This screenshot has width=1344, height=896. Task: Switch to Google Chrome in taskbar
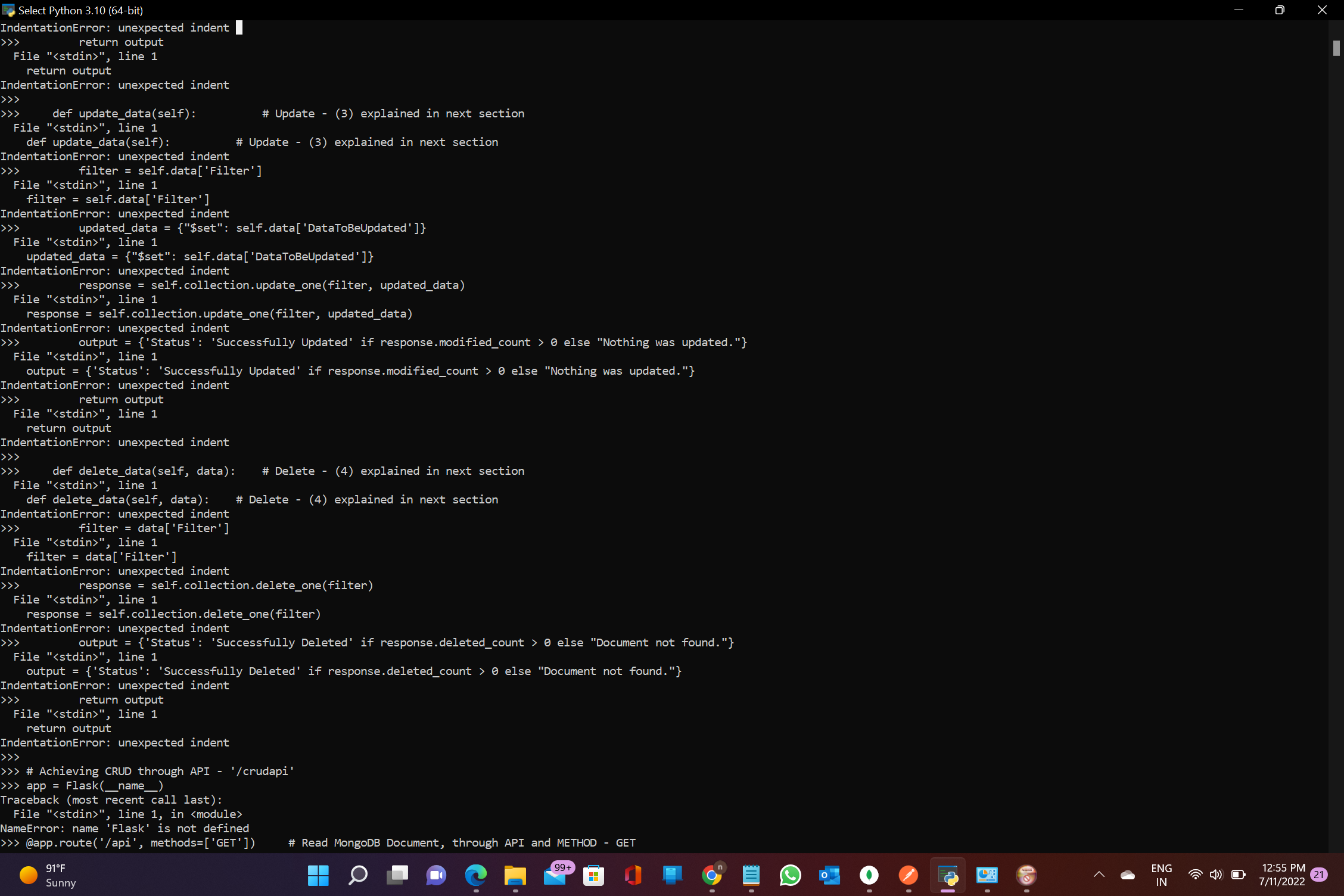[x=711, y=875]
